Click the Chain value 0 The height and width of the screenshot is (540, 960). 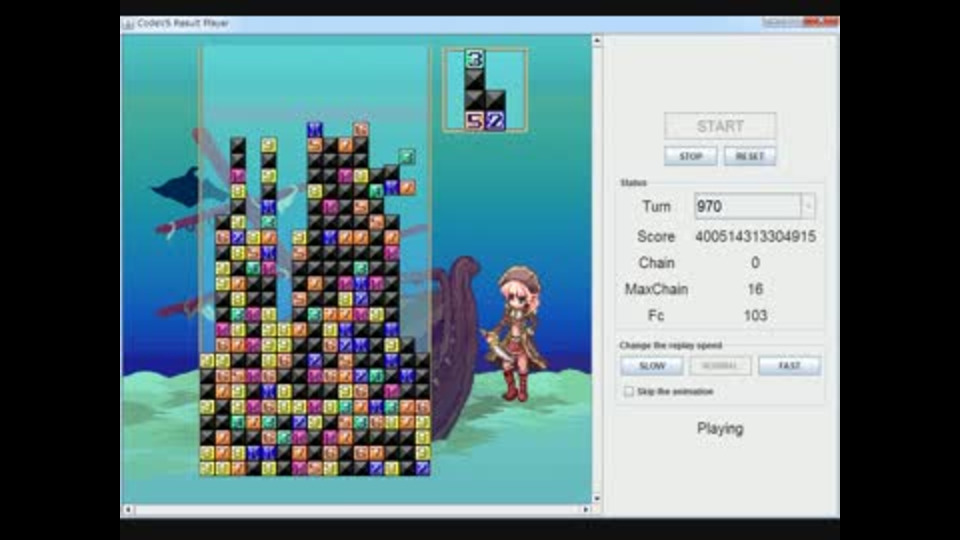click(x=755, y=263)
